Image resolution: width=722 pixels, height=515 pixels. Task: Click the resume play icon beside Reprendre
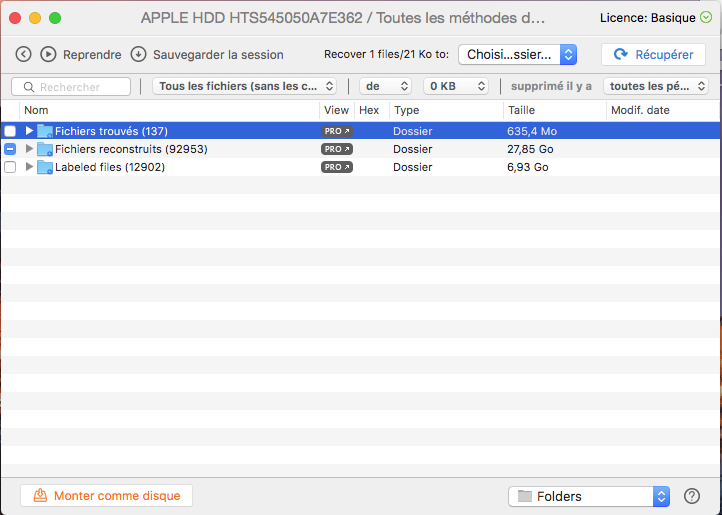tap(48, 55)
